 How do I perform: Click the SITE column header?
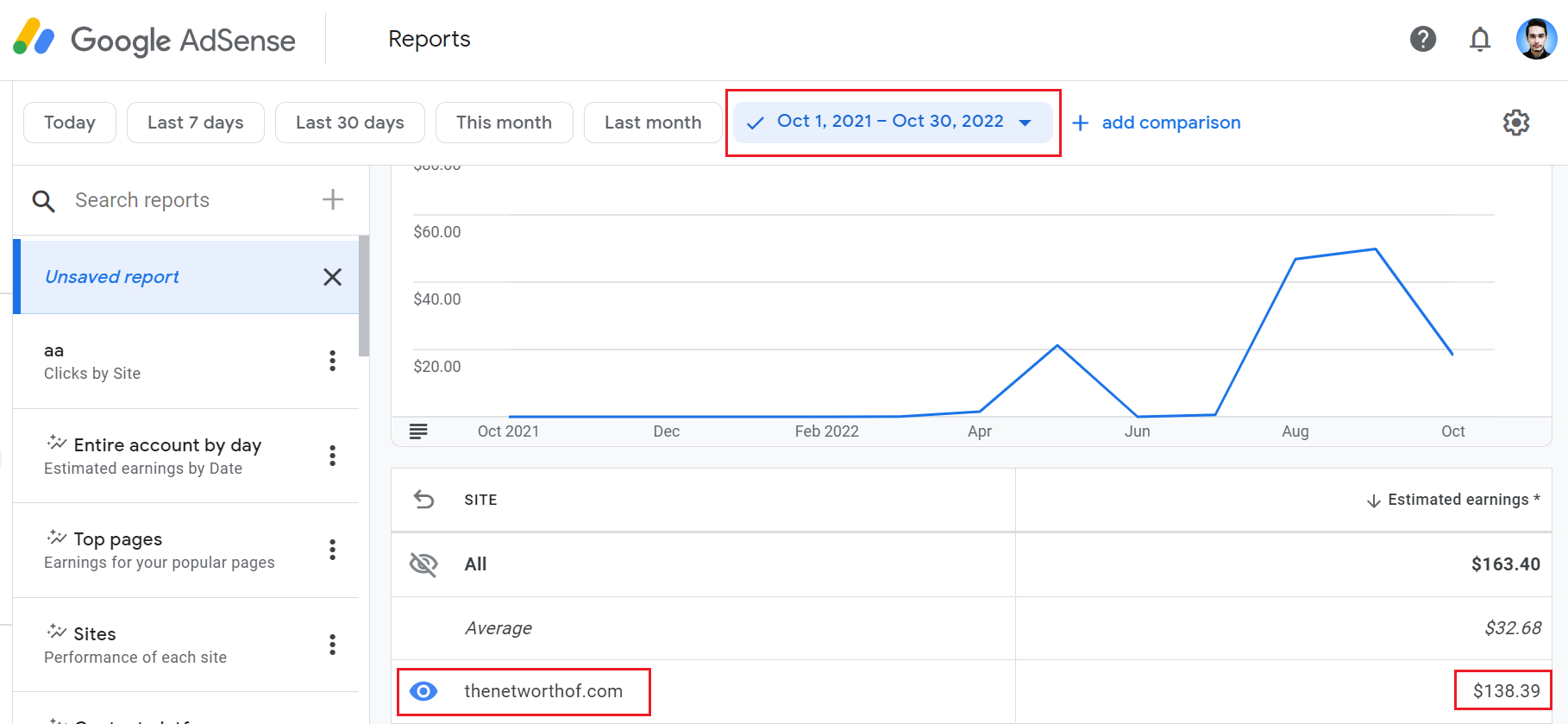[x=480, y=500]
